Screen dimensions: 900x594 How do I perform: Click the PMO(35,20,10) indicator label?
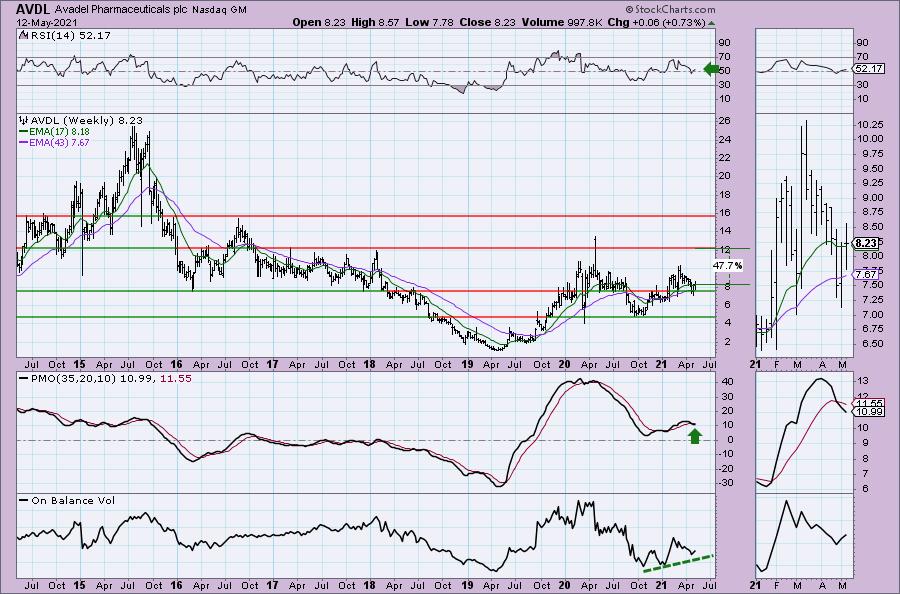point(105,379)
